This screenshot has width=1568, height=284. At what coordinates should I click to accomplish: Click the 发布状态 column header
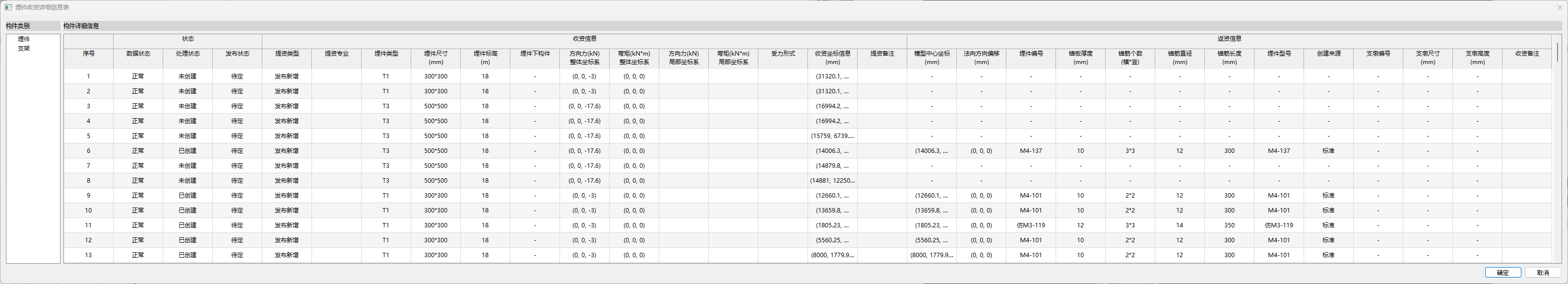[238, 54]
